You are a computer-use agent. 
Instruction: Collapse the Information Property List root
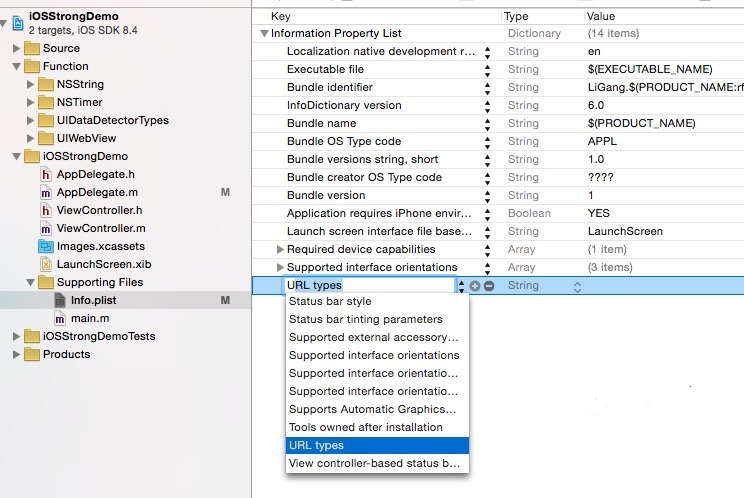pyautogui.click(x=264, y=33)
